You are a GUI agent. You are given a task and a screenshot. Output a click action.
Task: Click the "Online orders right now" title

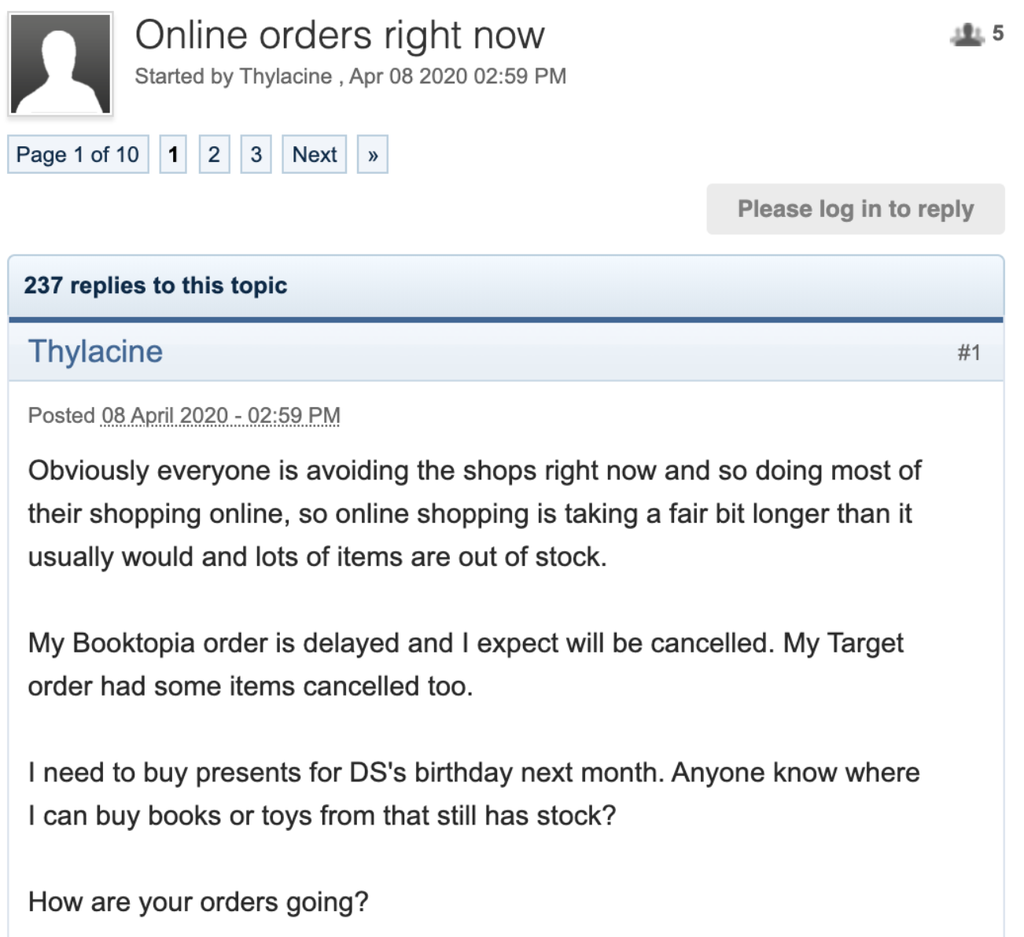340,36
